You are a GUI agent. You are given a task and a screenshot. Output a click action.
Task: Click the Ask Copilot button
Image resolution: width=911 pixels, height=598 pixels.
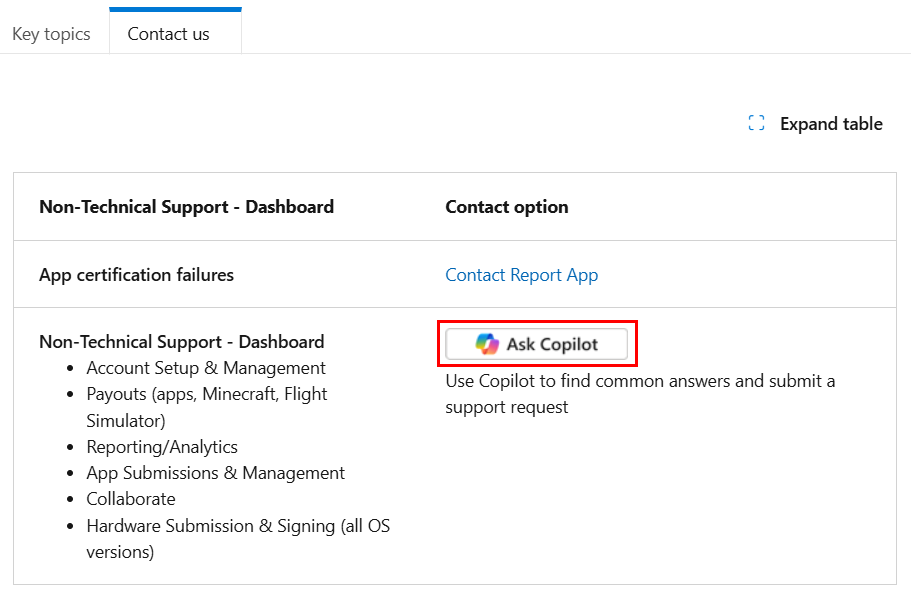(537, 343)
